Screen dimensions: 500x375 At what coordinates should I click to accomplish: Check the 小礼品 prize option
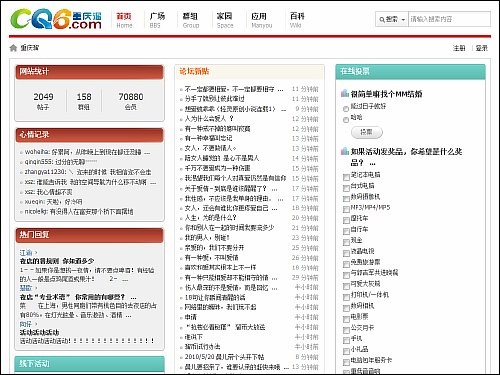click(346, 351)
